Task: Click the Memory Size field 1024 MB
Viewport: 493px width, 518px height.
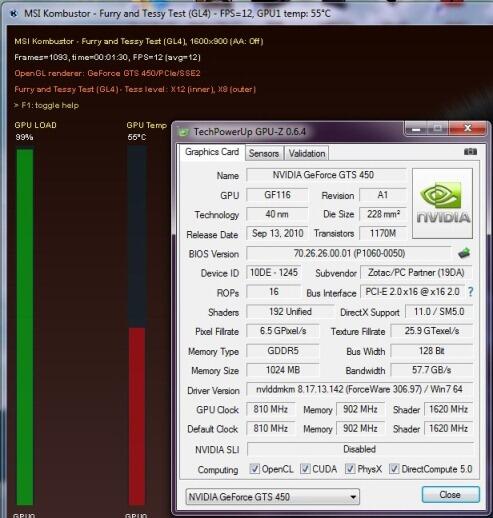Action: pyautogui.click(x=283, y=370)
